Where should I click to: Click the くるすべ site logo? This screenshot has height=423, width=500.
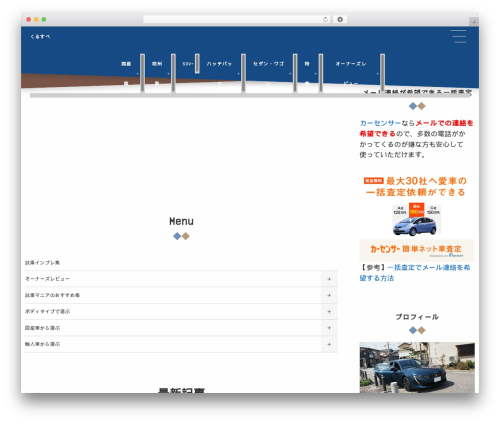click(x=40, y=36)
